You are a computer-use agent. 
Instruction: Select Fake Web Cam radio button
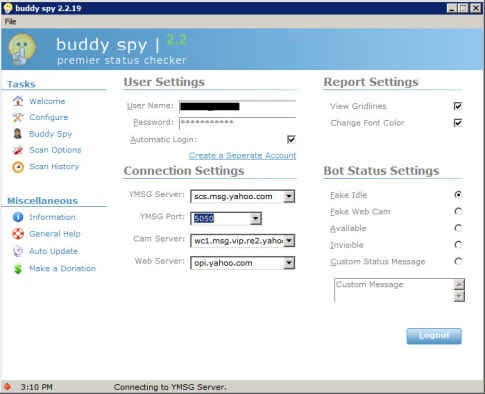[458, 211]
